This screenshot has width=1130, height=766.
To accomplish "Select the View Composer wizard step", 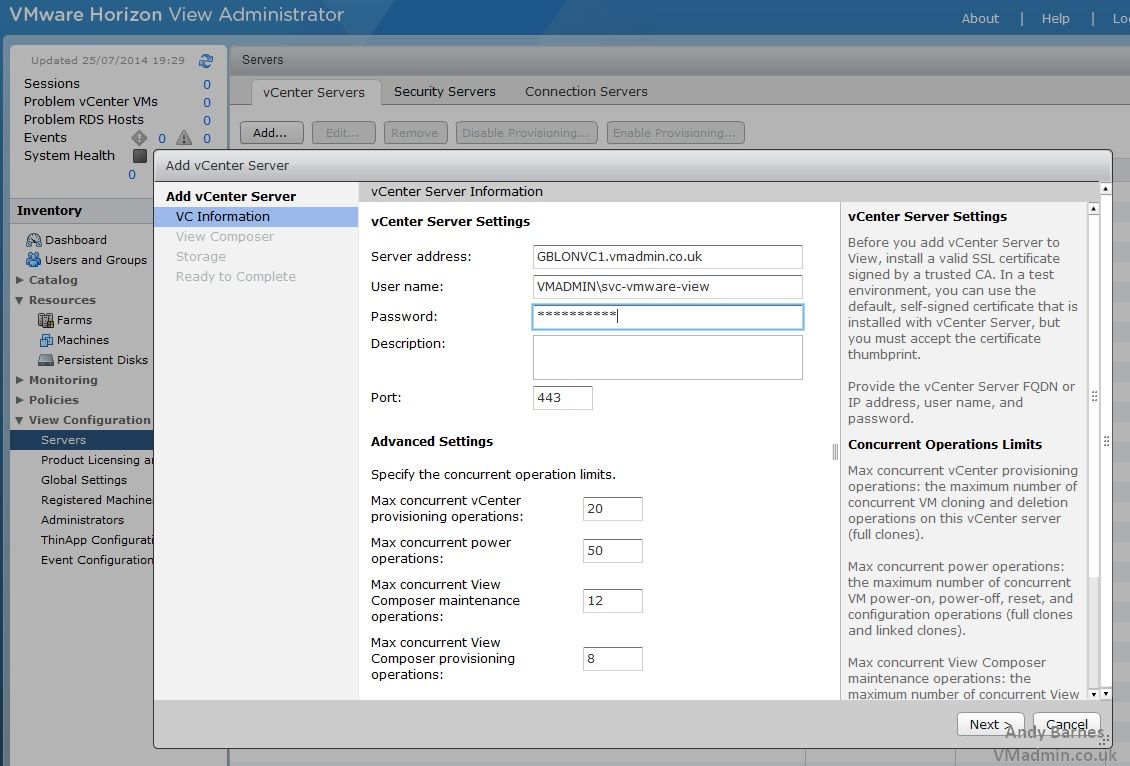I will click(x=225, y=236).
